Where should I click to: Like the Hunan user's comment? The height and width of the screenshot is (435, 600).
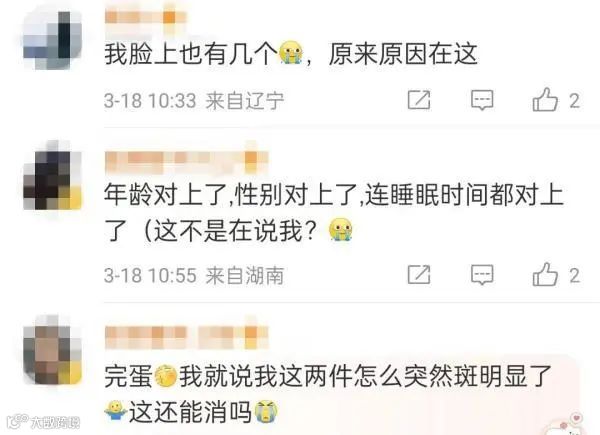pos(545,274)
